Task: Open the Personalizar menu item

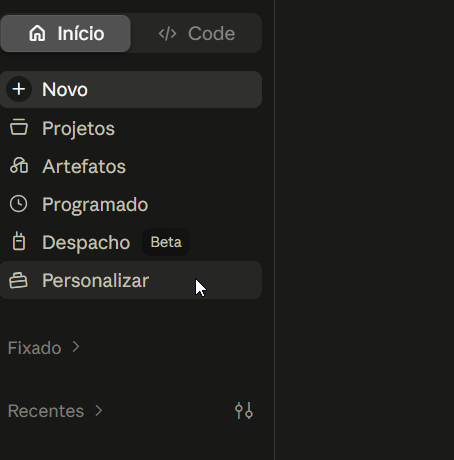Action: 131,280
